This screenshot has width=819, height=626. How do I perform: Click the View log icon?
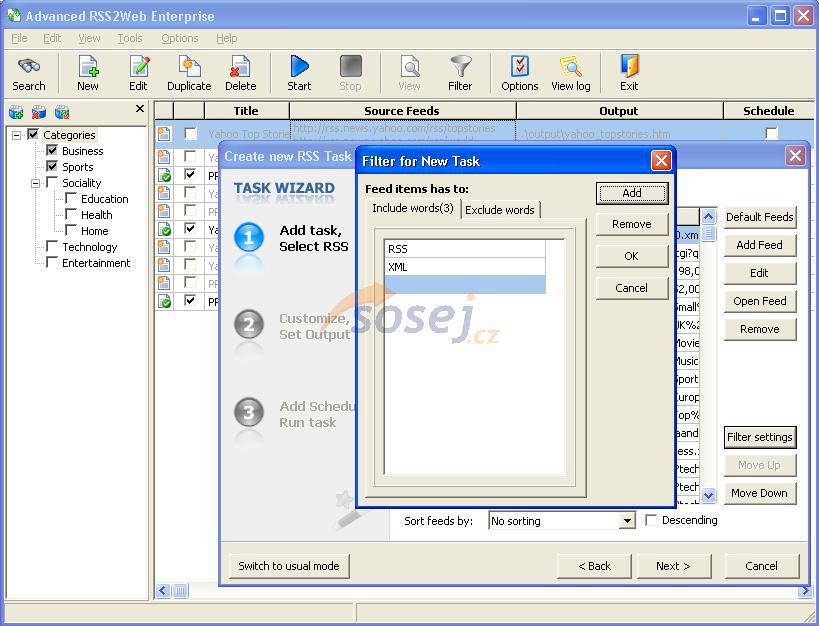point(570,67)
